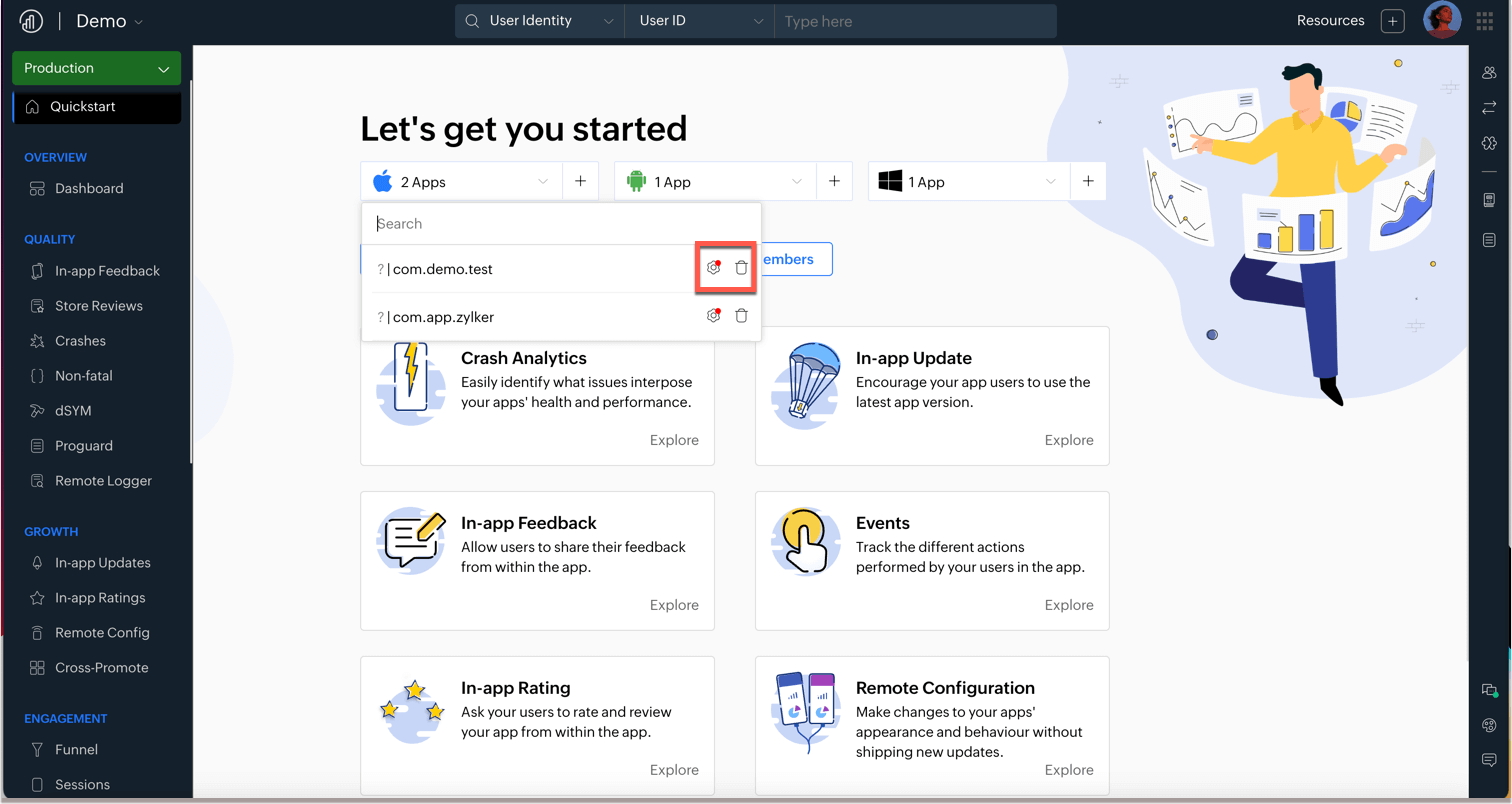Click the app Search field in dropdown
This screenshot has height=804, width=1512.
tap(561, 224)
